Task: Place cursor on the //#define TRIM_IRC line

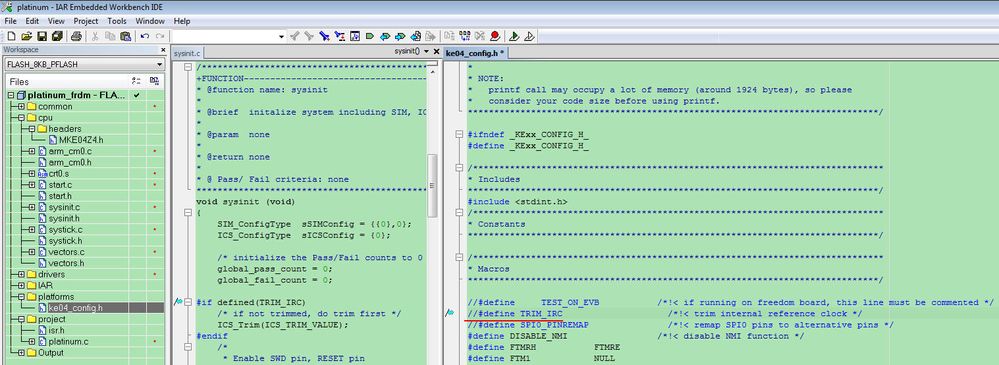Action: point(515,314)
